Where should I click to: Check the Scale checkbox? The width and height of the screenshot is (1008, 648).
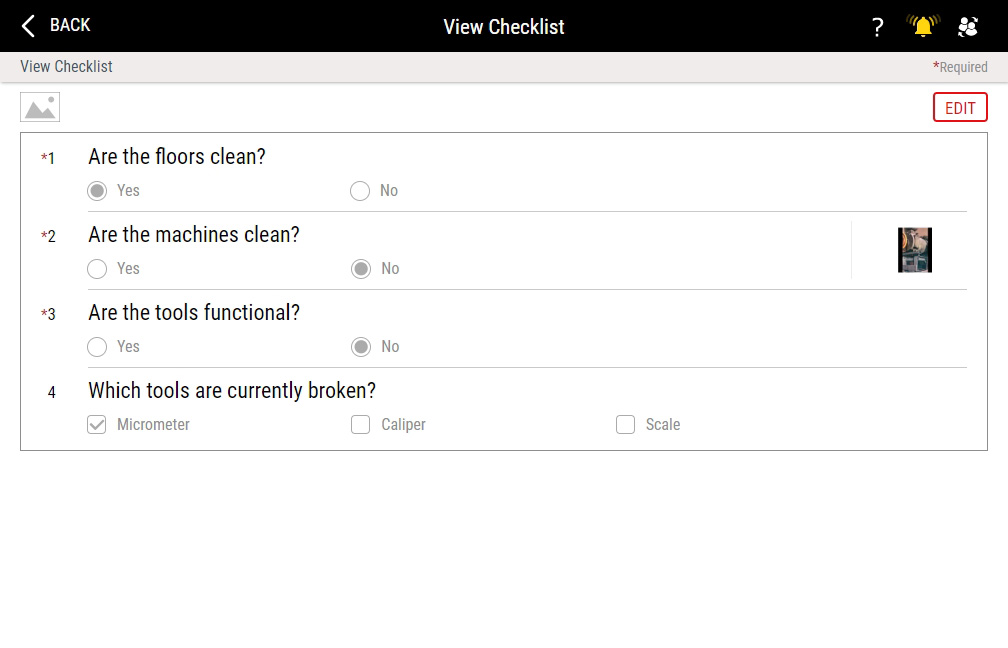click(625, 424)
